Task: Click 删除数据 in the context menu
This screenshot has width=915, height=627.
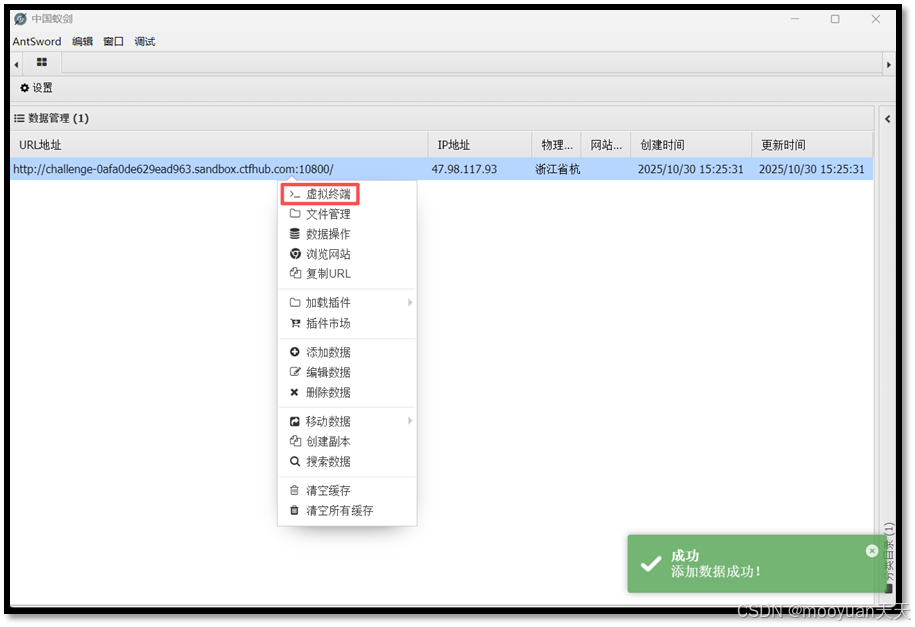Action: (328, 392)
